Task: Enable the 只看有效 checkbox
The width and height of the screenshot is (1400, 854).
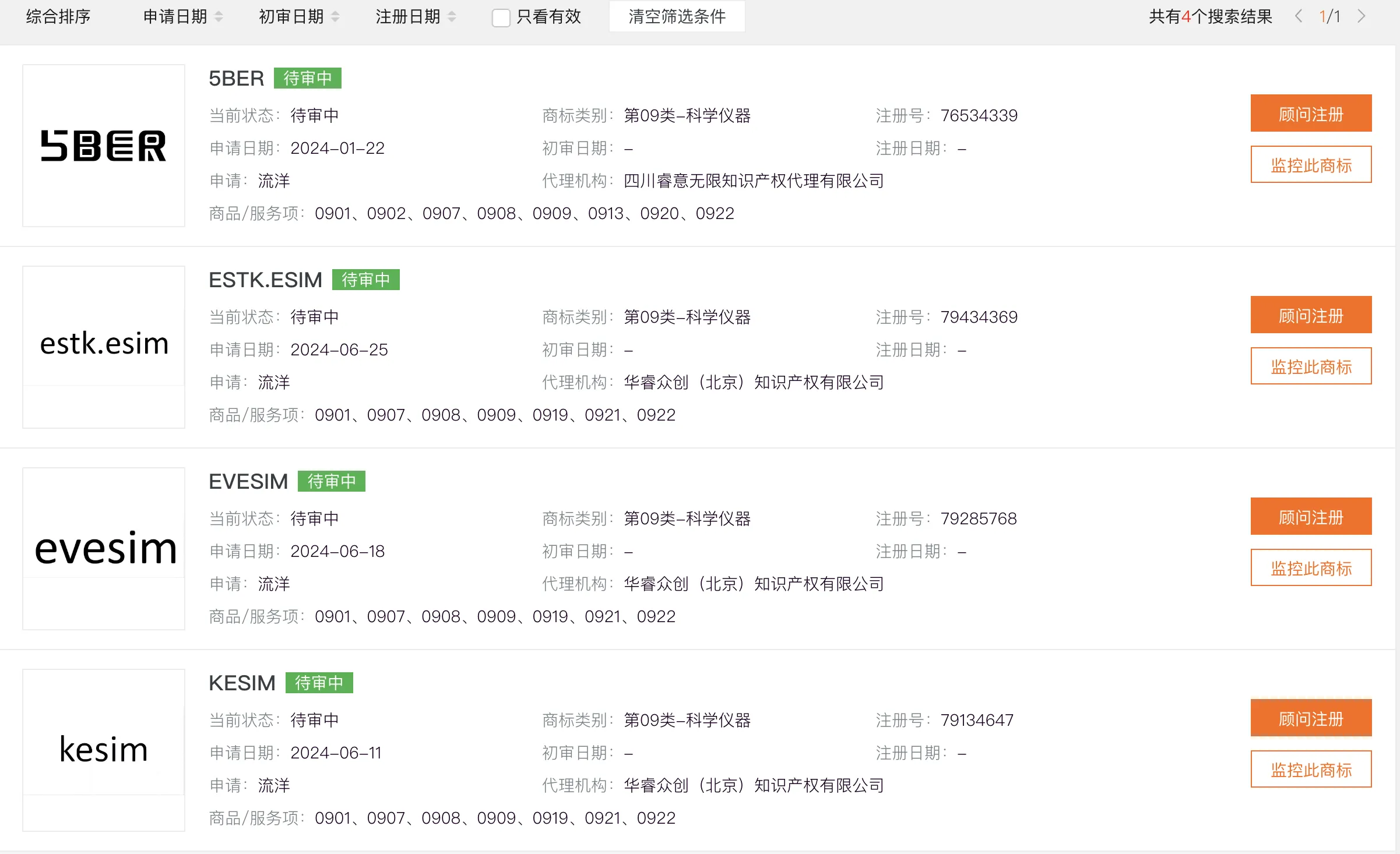Action: pyautogui.click(x=501, y=17)
